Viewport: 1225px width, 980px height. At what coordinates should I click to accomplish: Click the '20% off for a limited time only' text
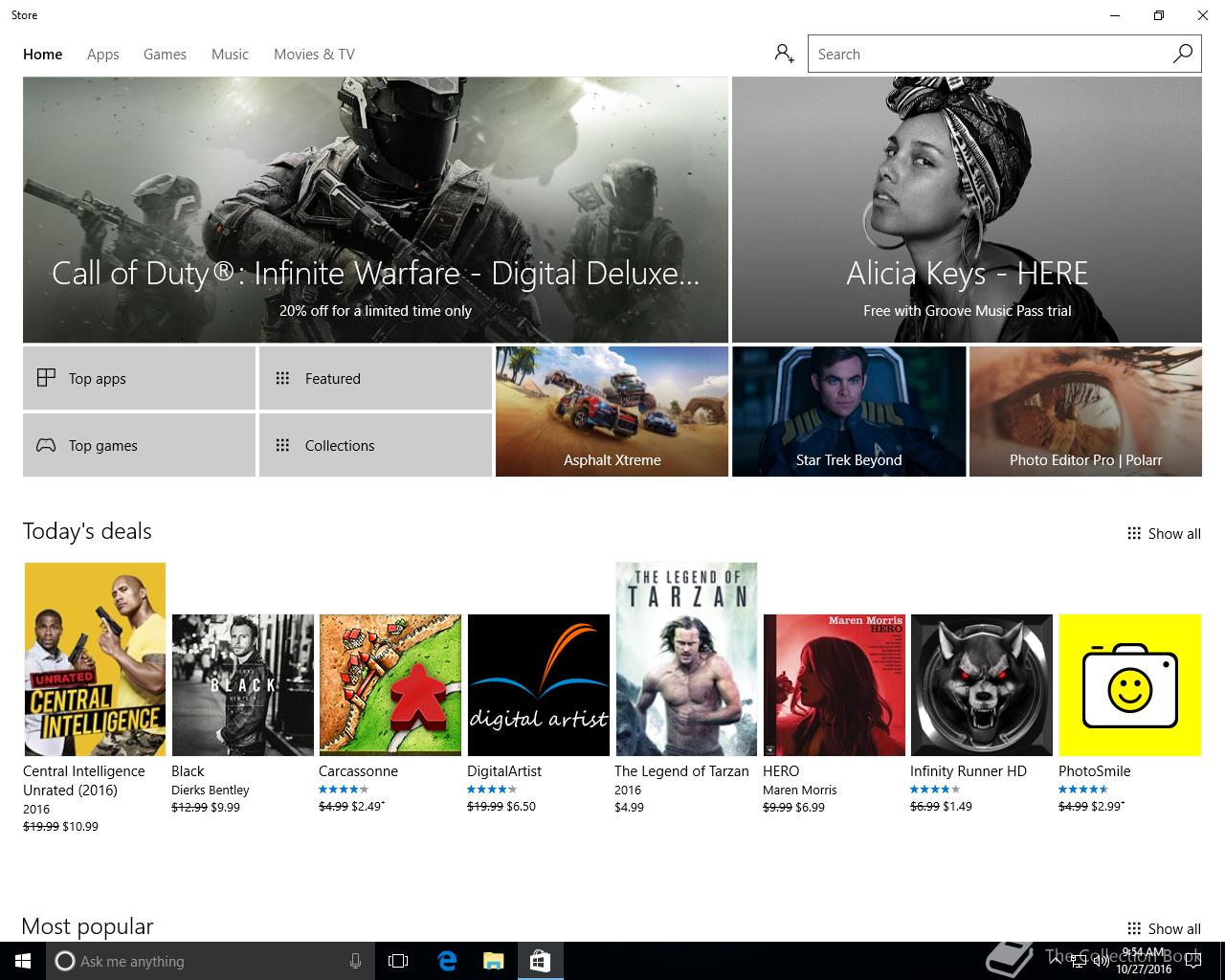(x=375, y=310)
